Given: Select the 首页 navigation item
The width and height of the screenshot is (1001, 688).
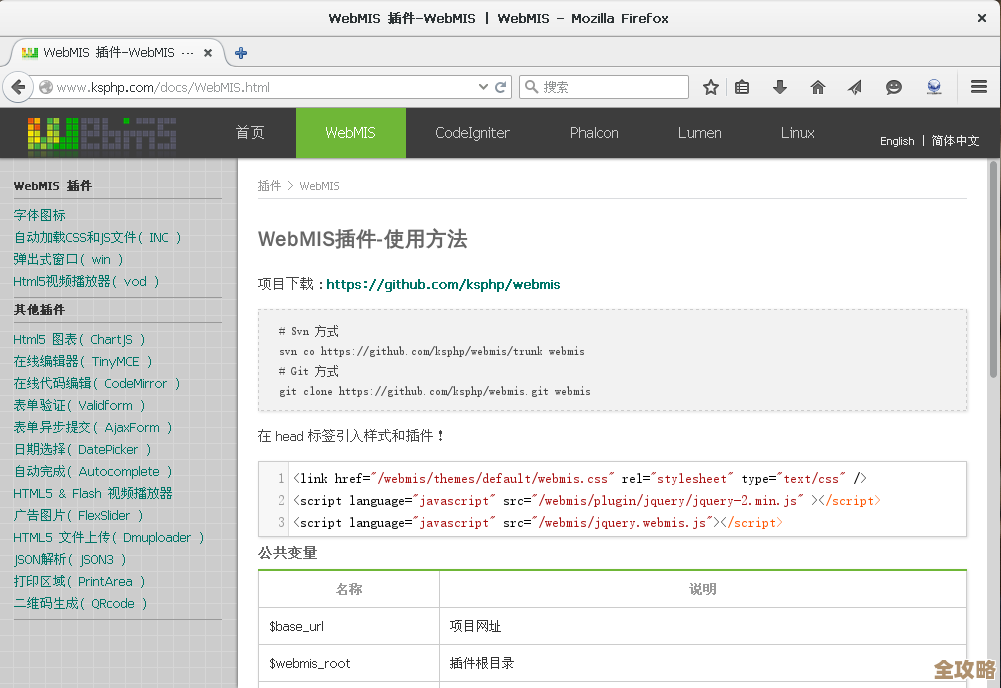Looking at the screenshot, I should [250, 133].
